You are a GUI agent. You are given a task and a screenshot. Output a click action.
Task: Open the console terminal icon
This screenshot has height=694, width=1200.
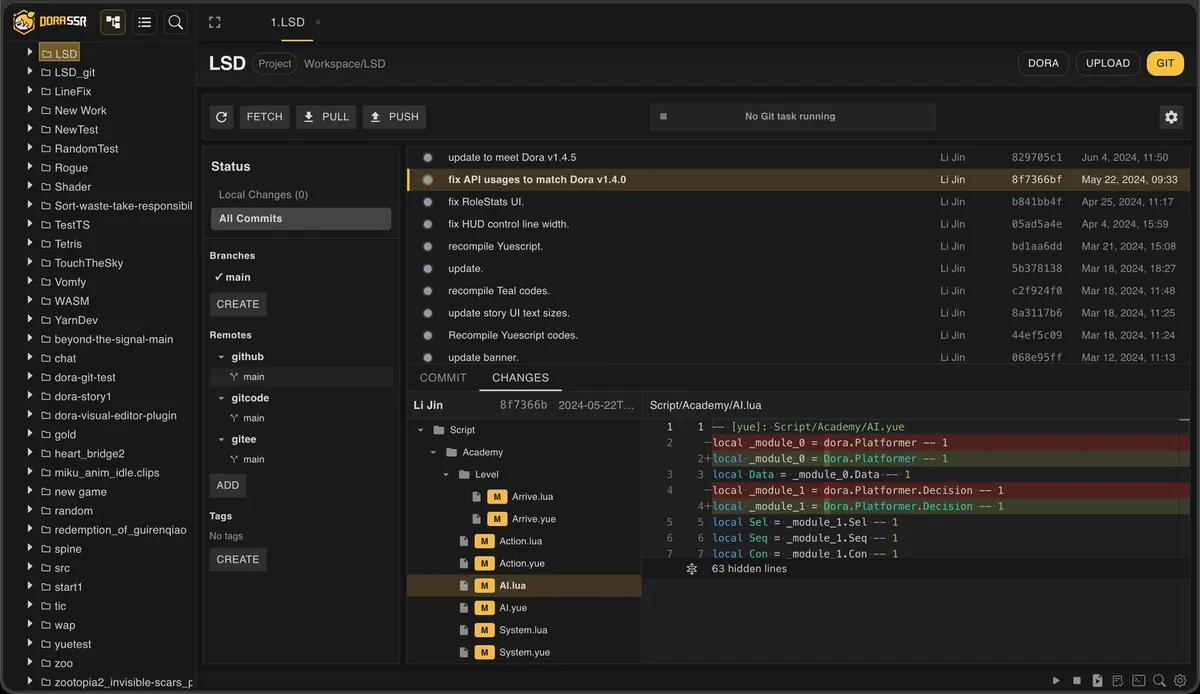point(1138,681)
